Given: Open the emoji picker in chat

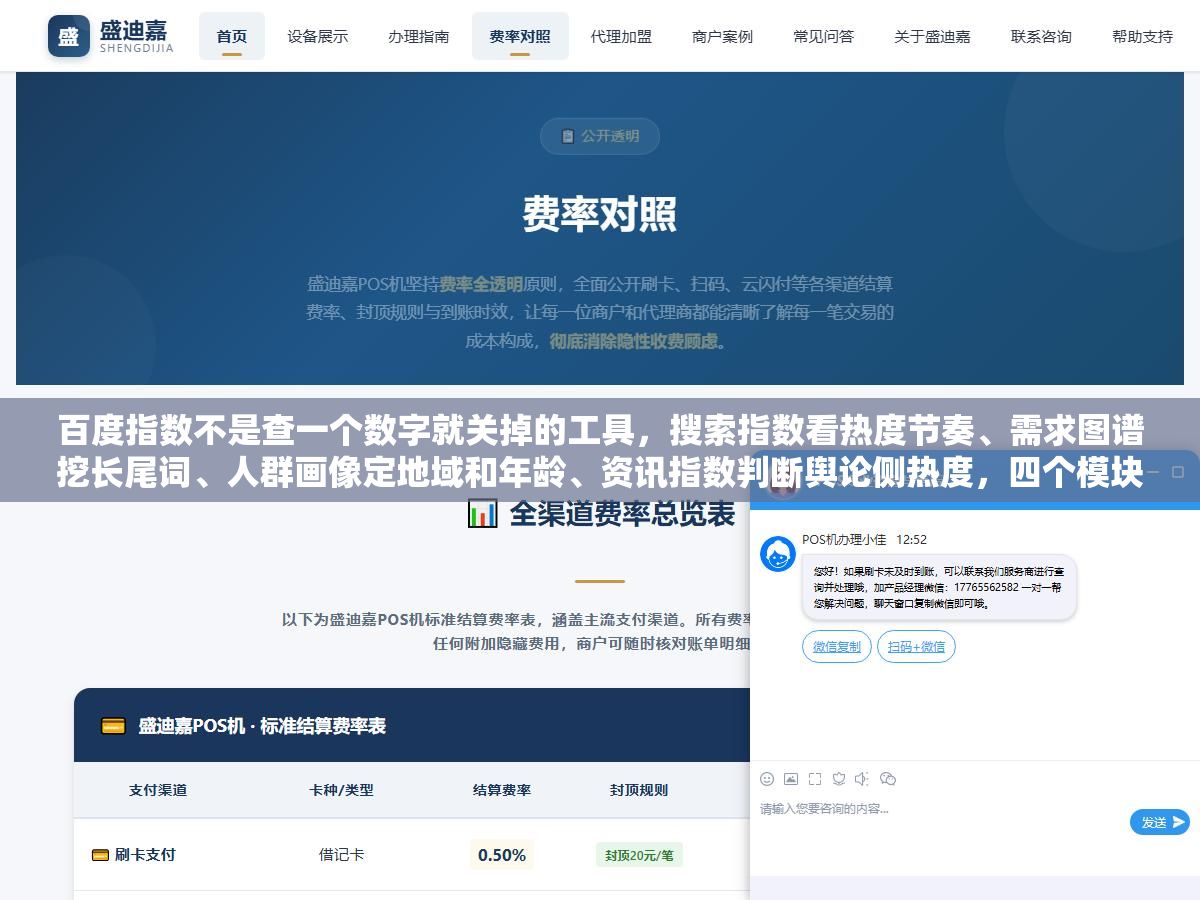Looking at the screenshot, I should click(x=767, y=779).
